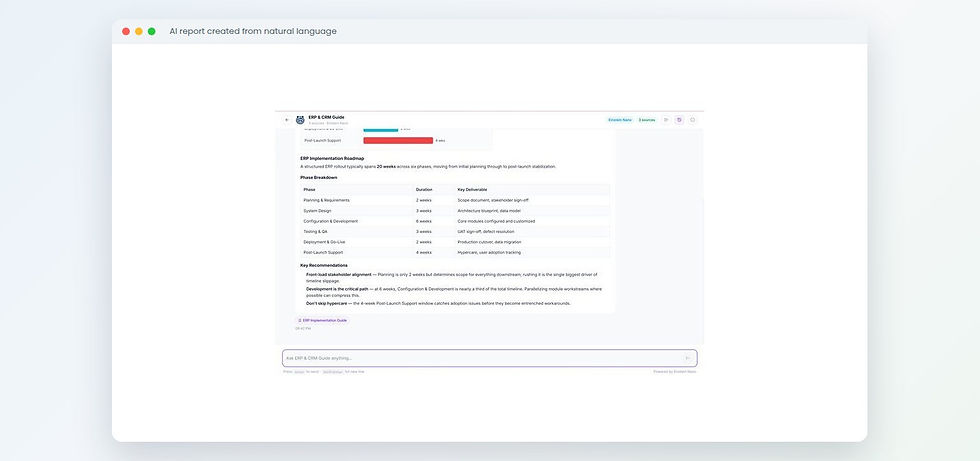Click the Phase column header

coord(309,189)
